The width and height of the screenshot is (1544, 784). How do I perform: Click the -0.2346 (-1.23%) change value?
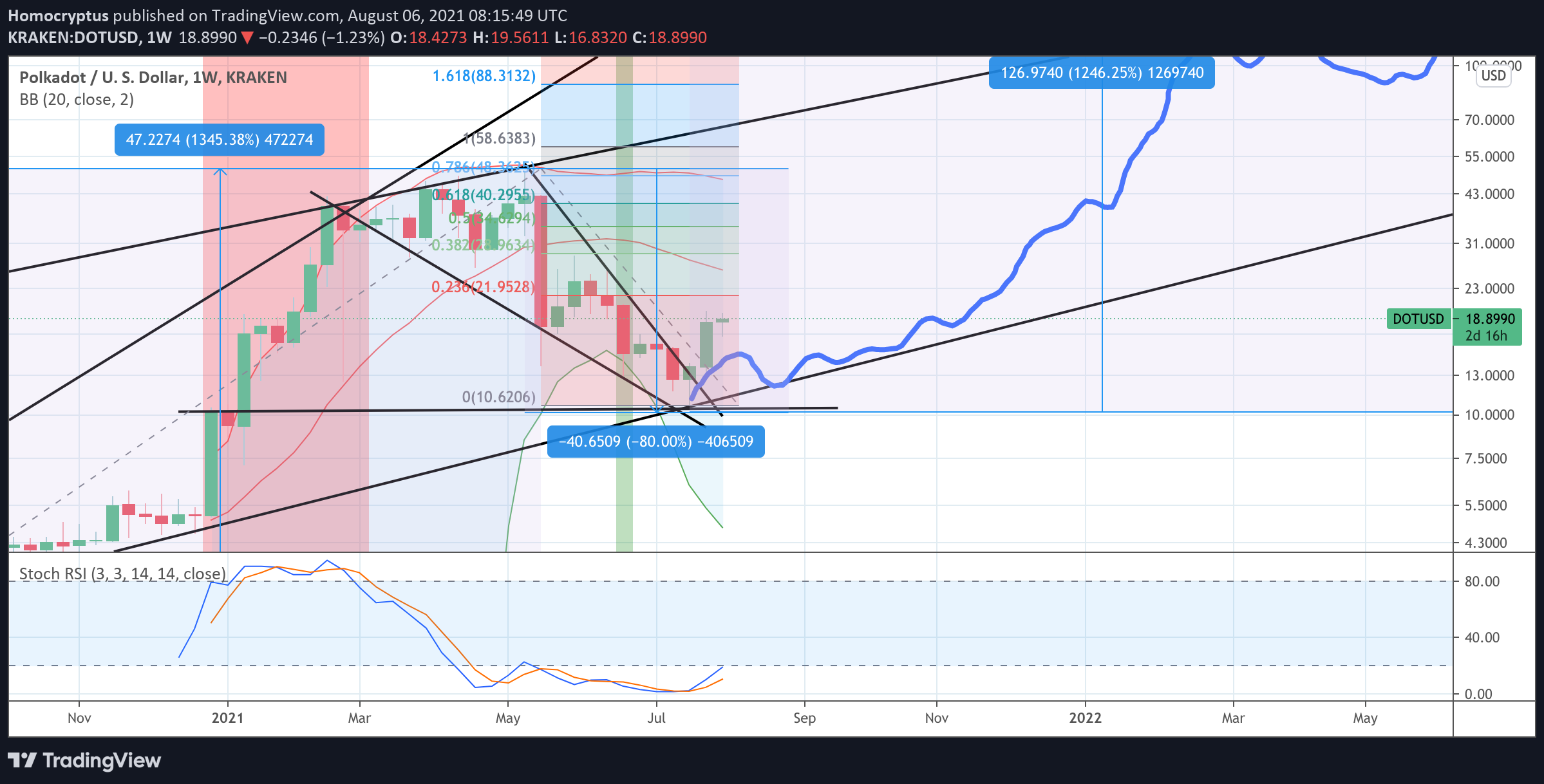[x=322, y=38]
